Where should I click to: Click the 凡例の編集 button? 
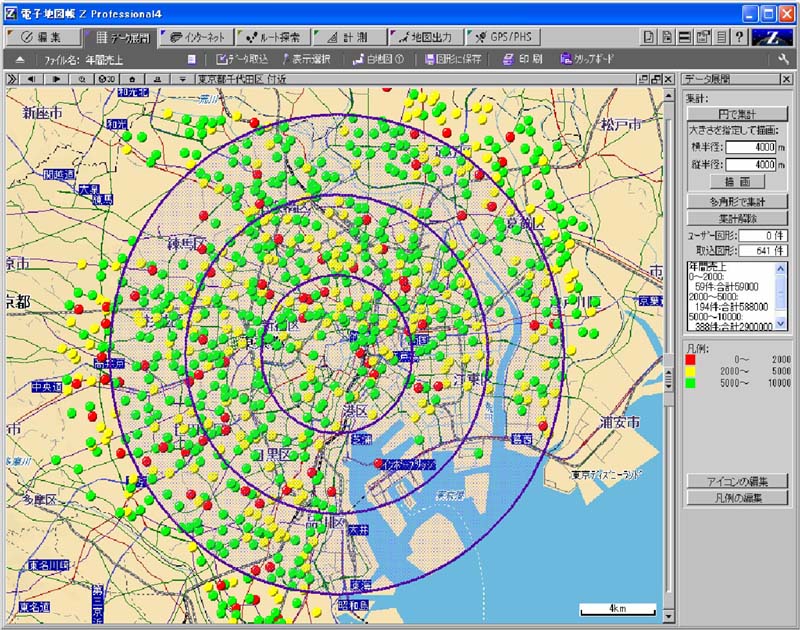click(737, 498)
